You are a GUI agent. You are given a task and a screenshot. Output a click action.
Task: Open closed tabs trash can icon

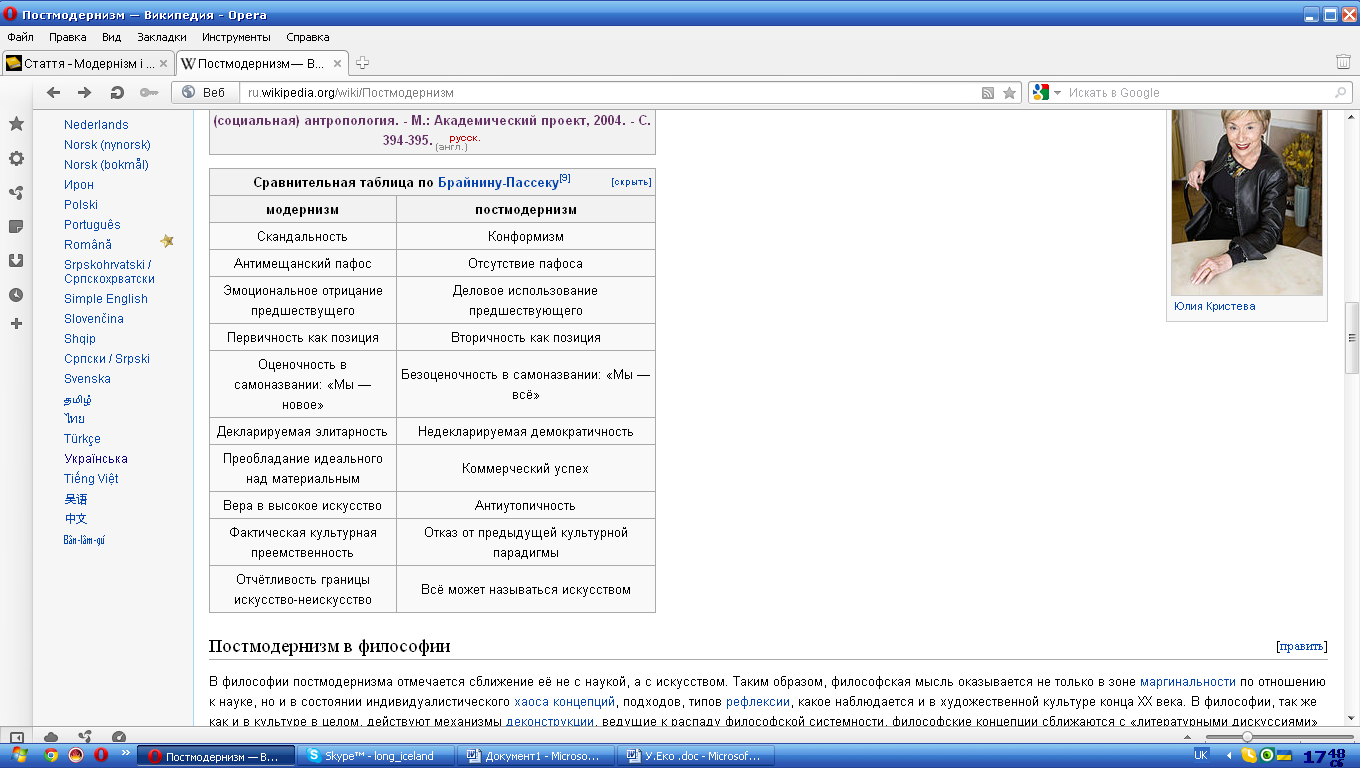(x=1343, y=62)
